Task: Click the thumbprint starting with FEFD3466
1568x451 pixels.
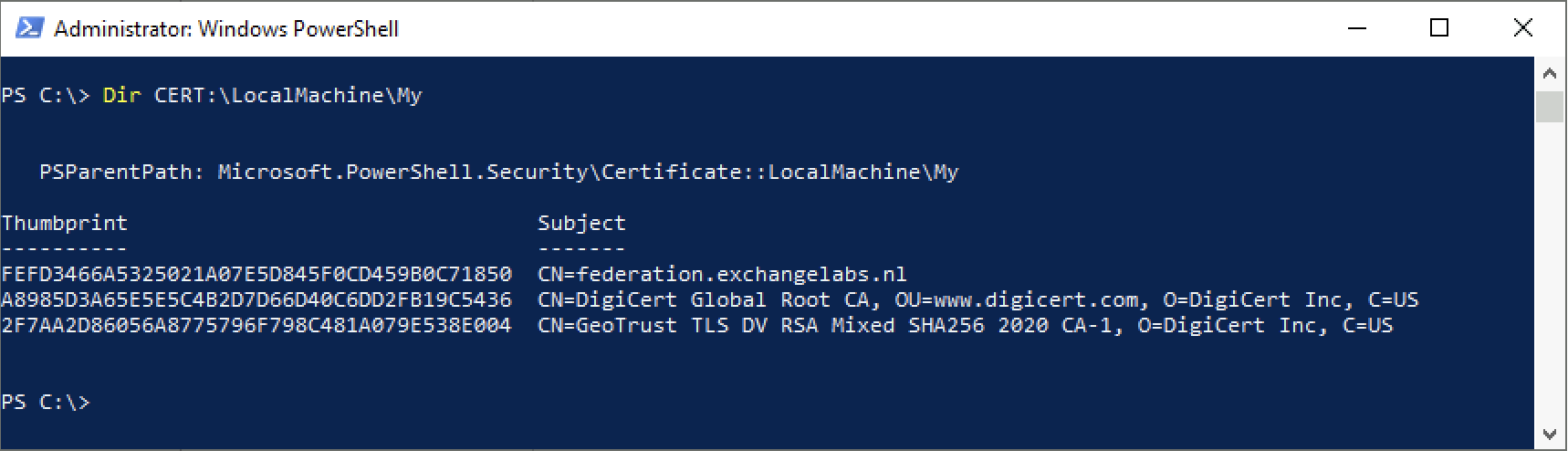Action: click(x=256, y=274)
